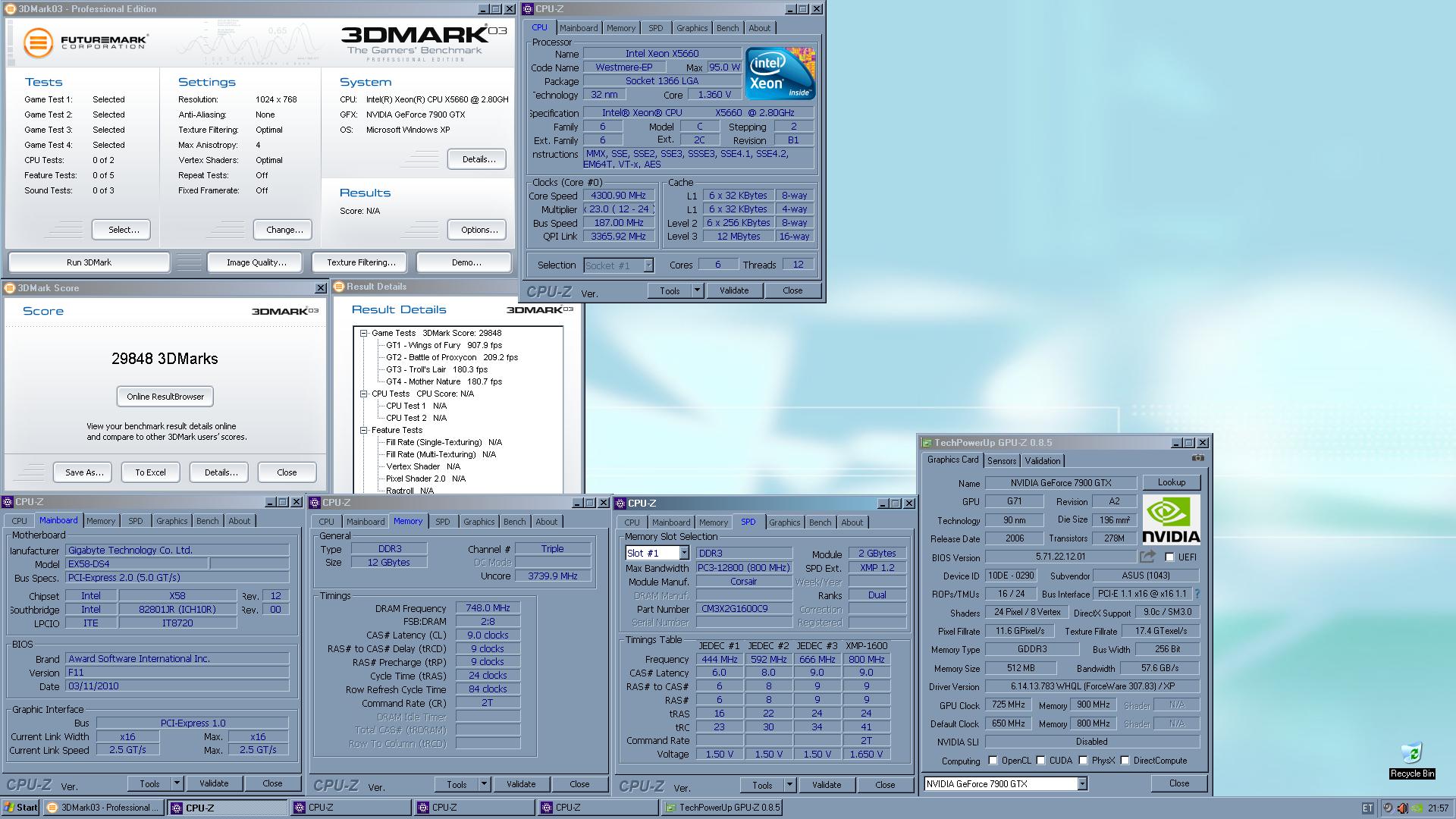Click the taskbar clock showing 21:57
Screen dimensions: 1456x819
click(x=1438, y=808)
